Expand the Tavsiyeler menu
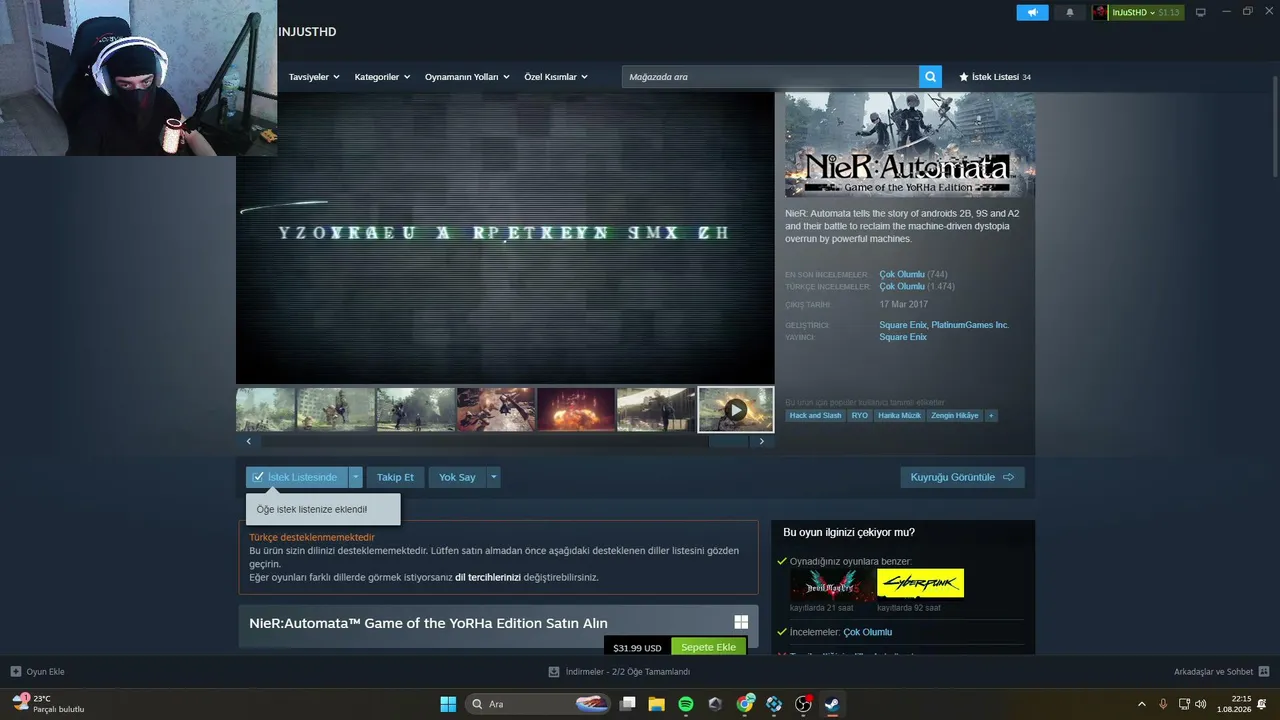 point(314,77)
